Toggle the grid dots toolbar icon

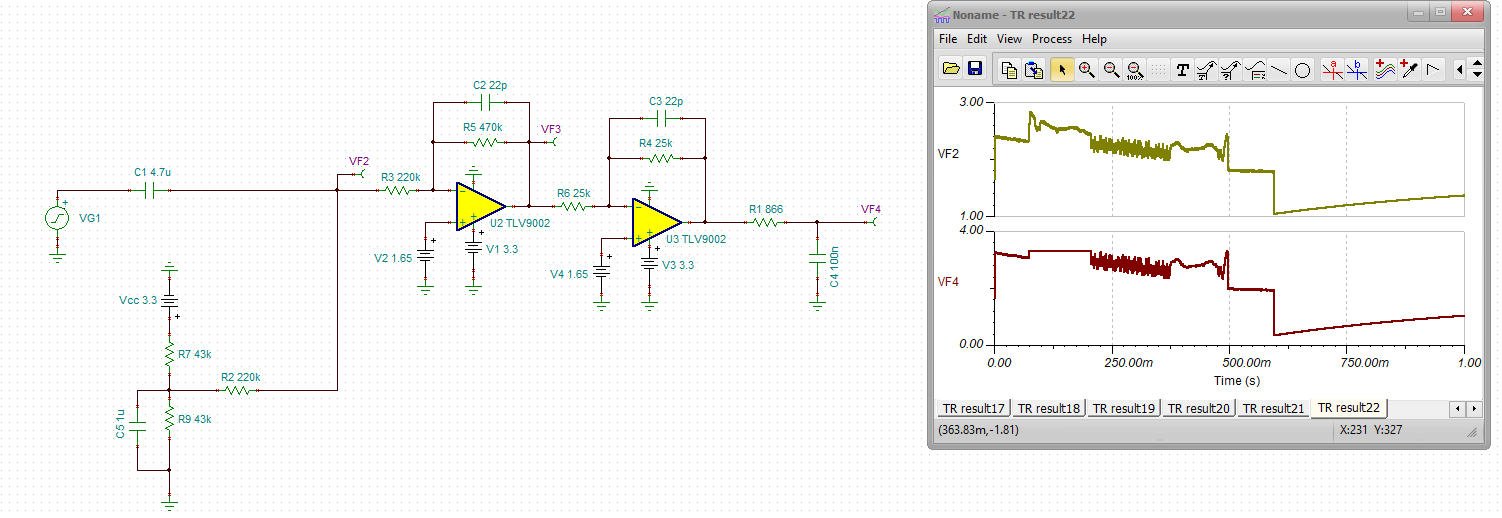coord(1159,69)
